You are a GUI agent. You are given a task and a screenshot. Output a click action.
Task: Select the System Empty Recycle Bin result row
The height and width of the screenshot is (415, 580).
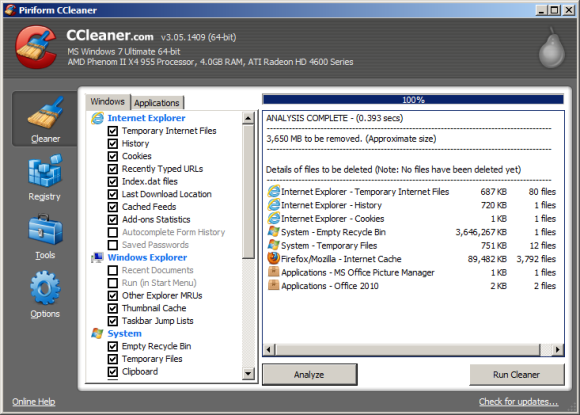click(411, 232)
